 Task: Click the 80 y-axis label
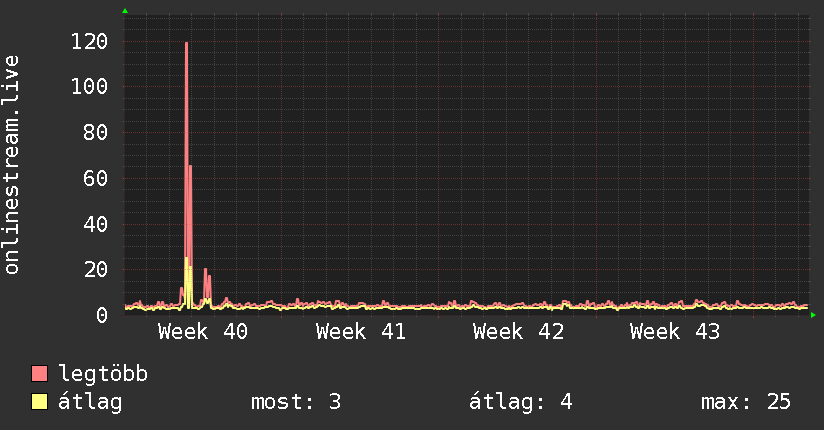point(96,132)
